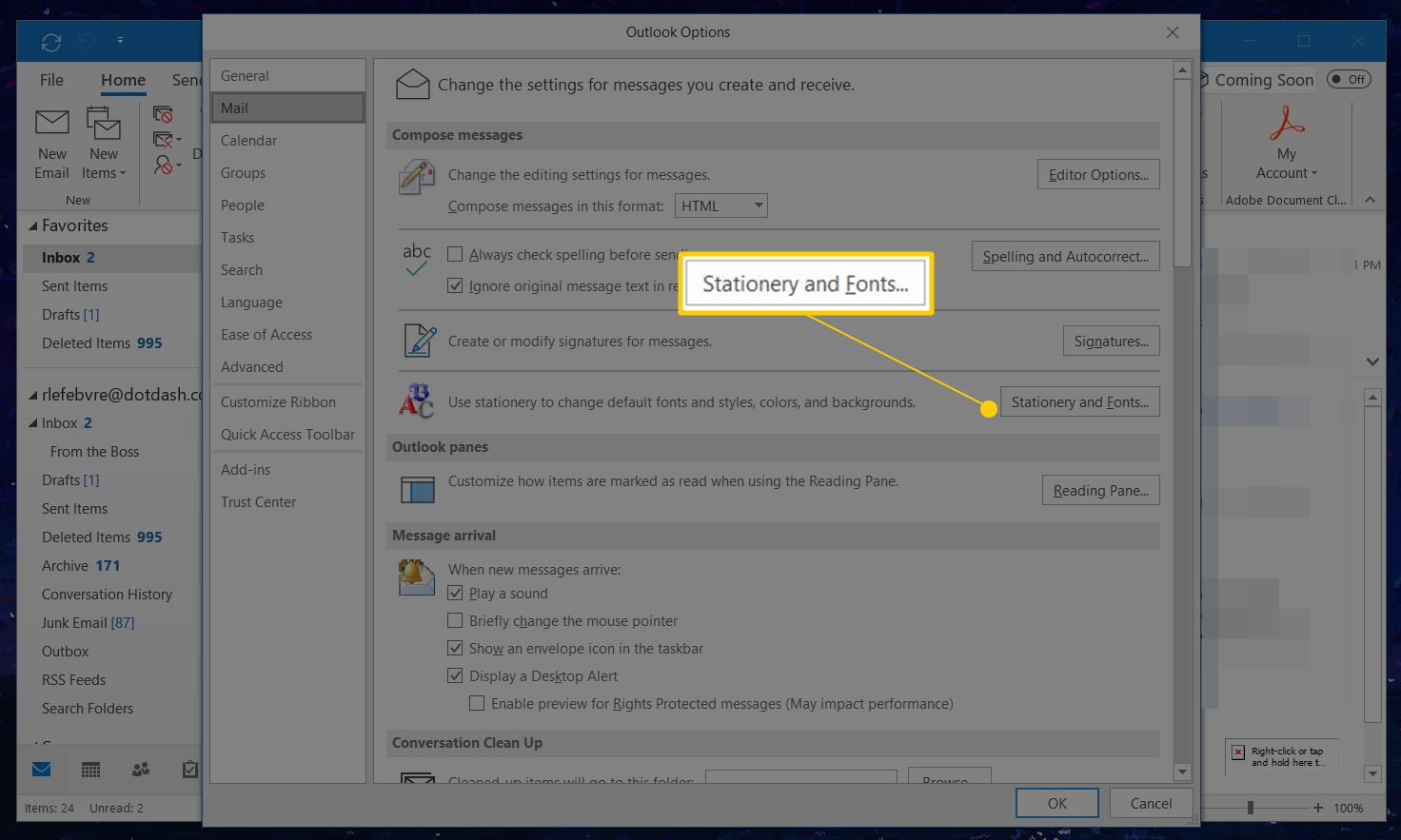Enable Always check spelling before sending

455,254
